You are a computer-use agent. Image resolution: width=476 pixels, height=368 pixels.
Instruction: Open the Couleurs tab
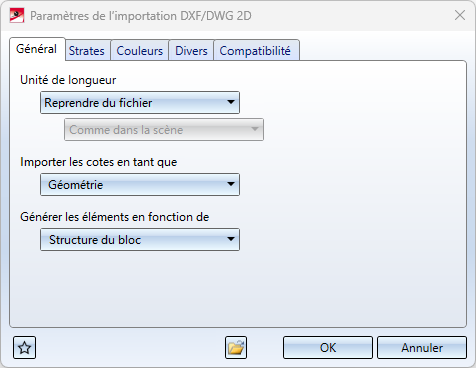[x=140, y=51]
